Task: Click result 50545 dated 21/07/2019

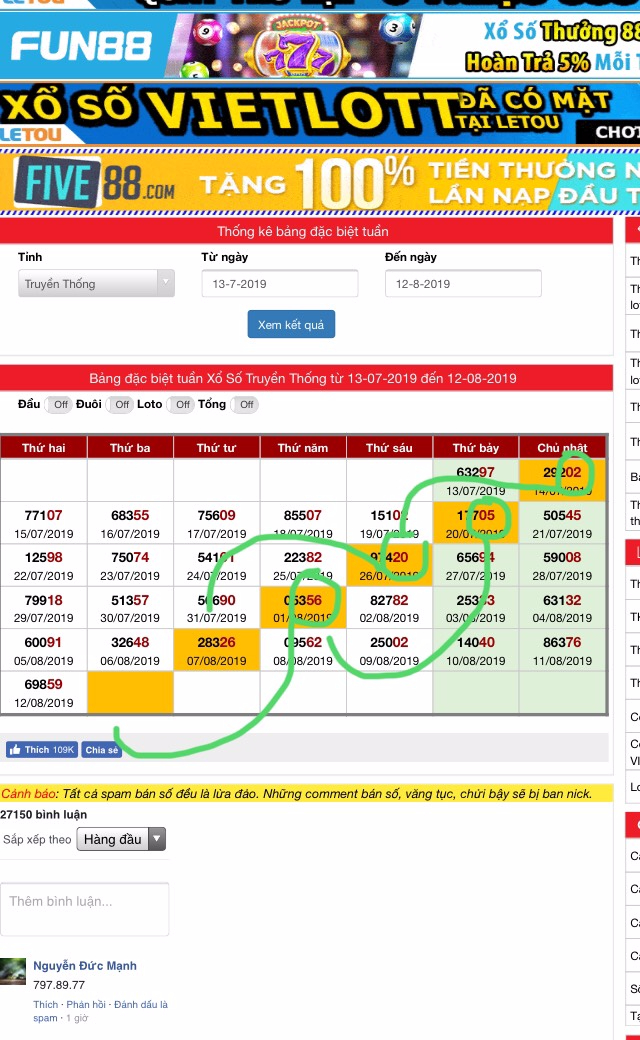Action: coord(562,515)
